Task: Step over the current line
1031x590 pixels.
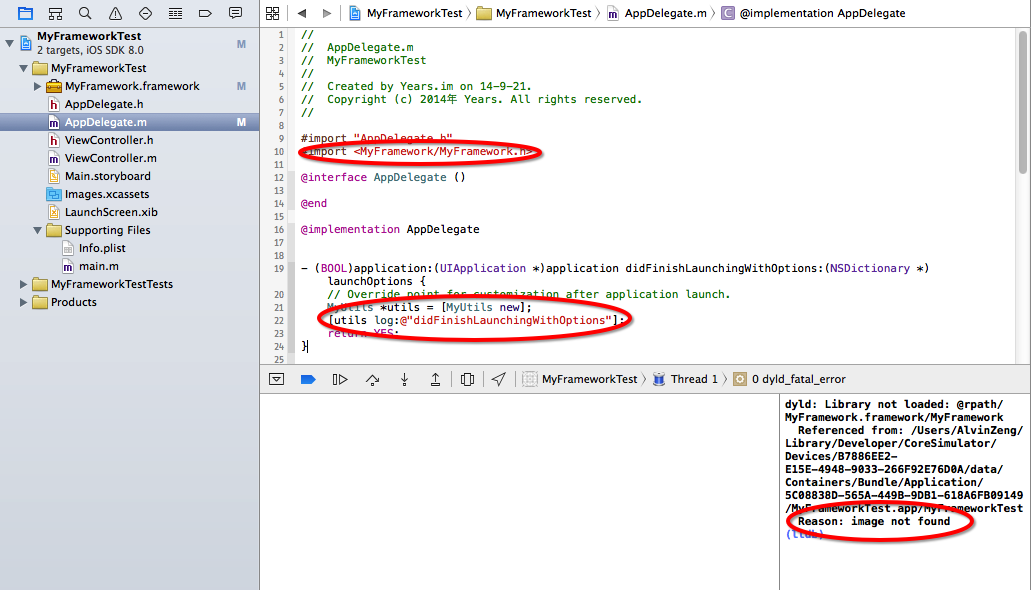Action: pos(373,380)
